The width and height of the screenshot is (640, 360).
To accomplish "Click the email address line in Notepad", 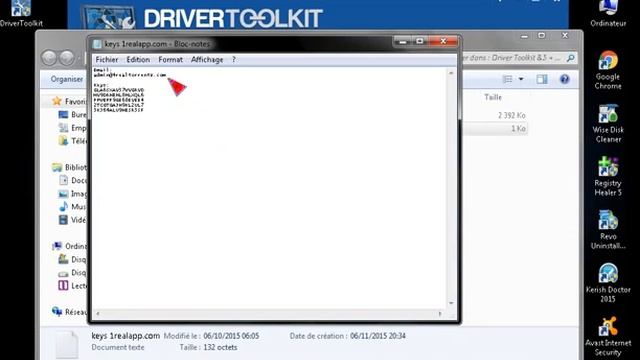I will click(130, 75).
